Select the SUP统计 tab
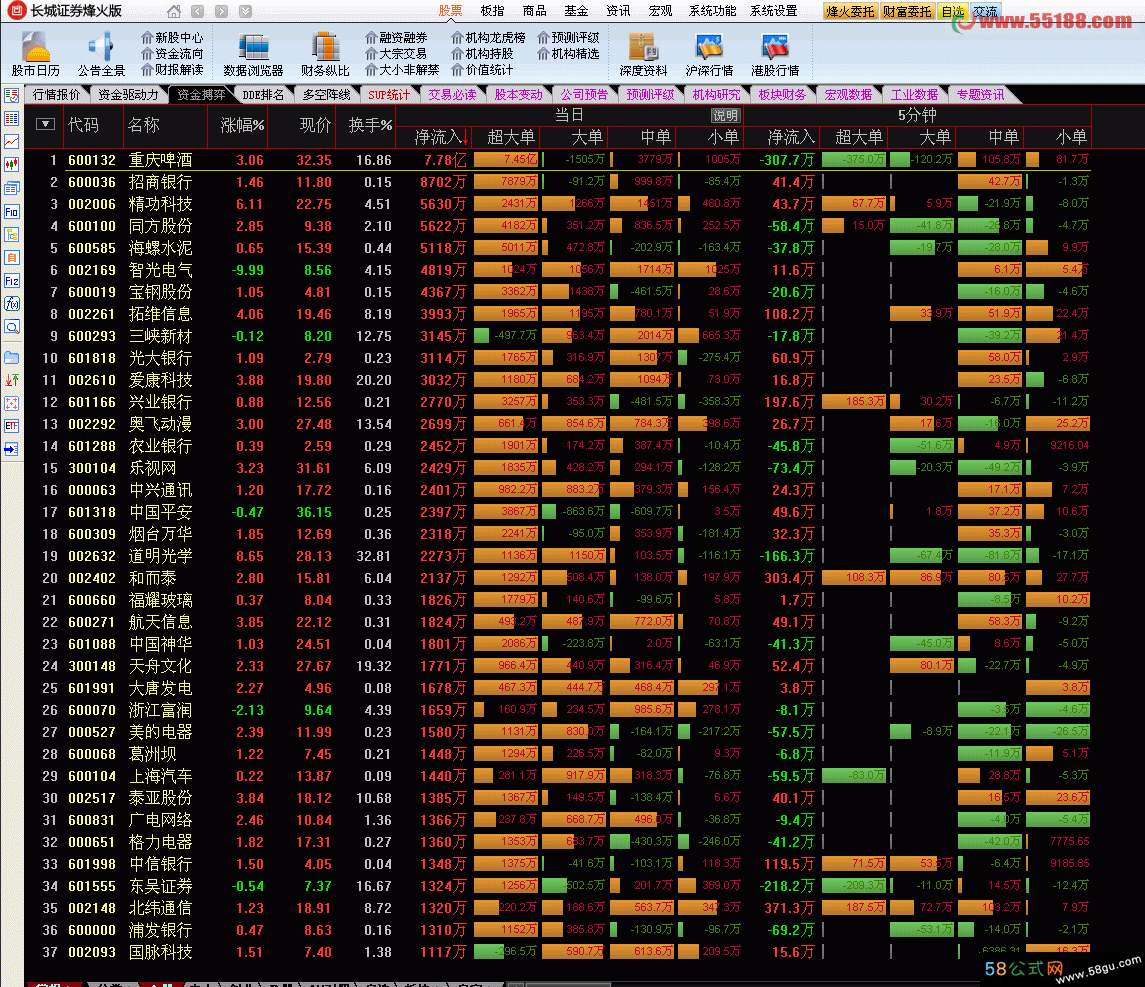This screenshot has height=987, width=1145. [389, 95]
